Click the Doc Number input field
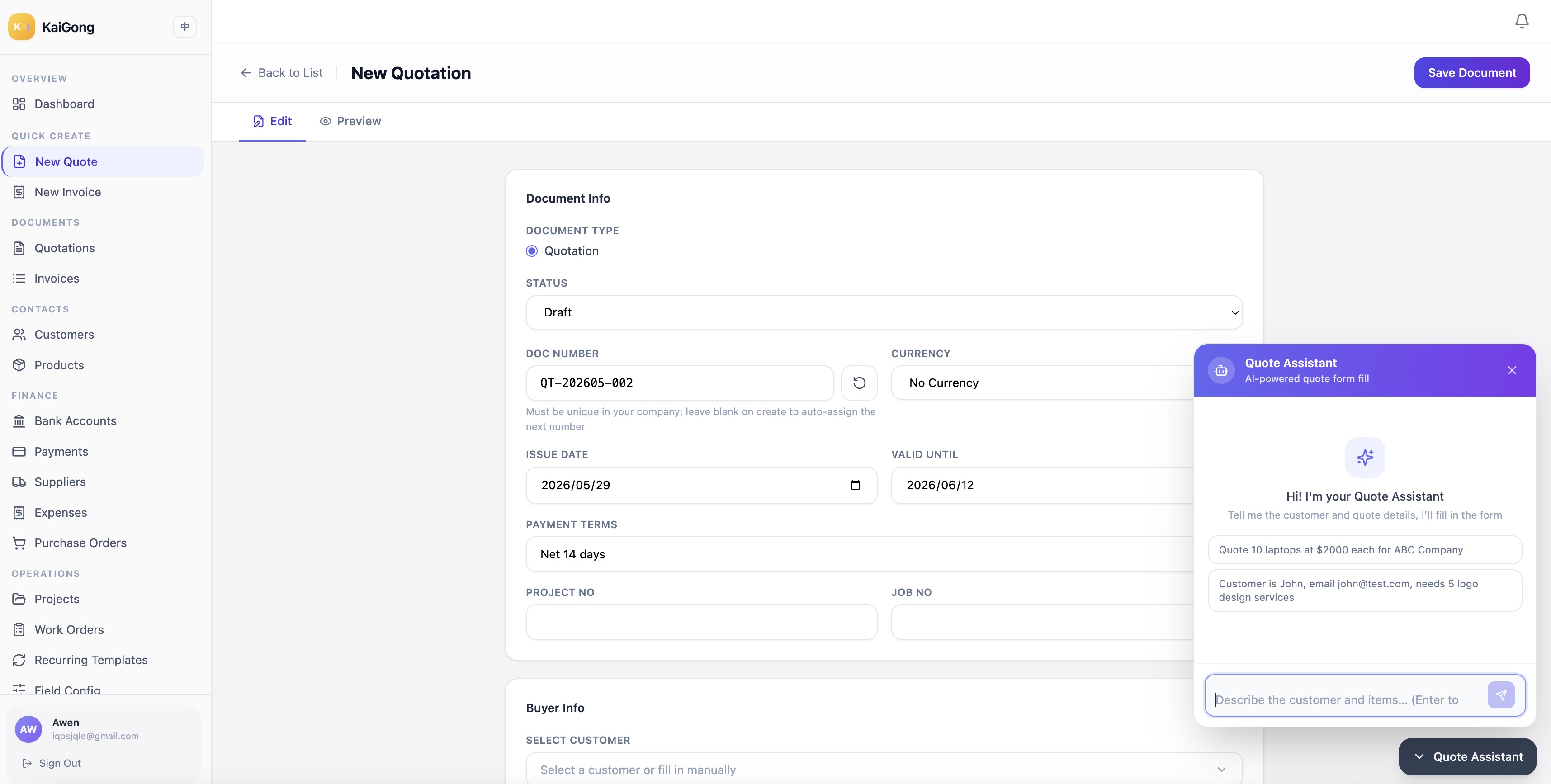The width and height of the screenshot is (1551, 784). [680, 383]
